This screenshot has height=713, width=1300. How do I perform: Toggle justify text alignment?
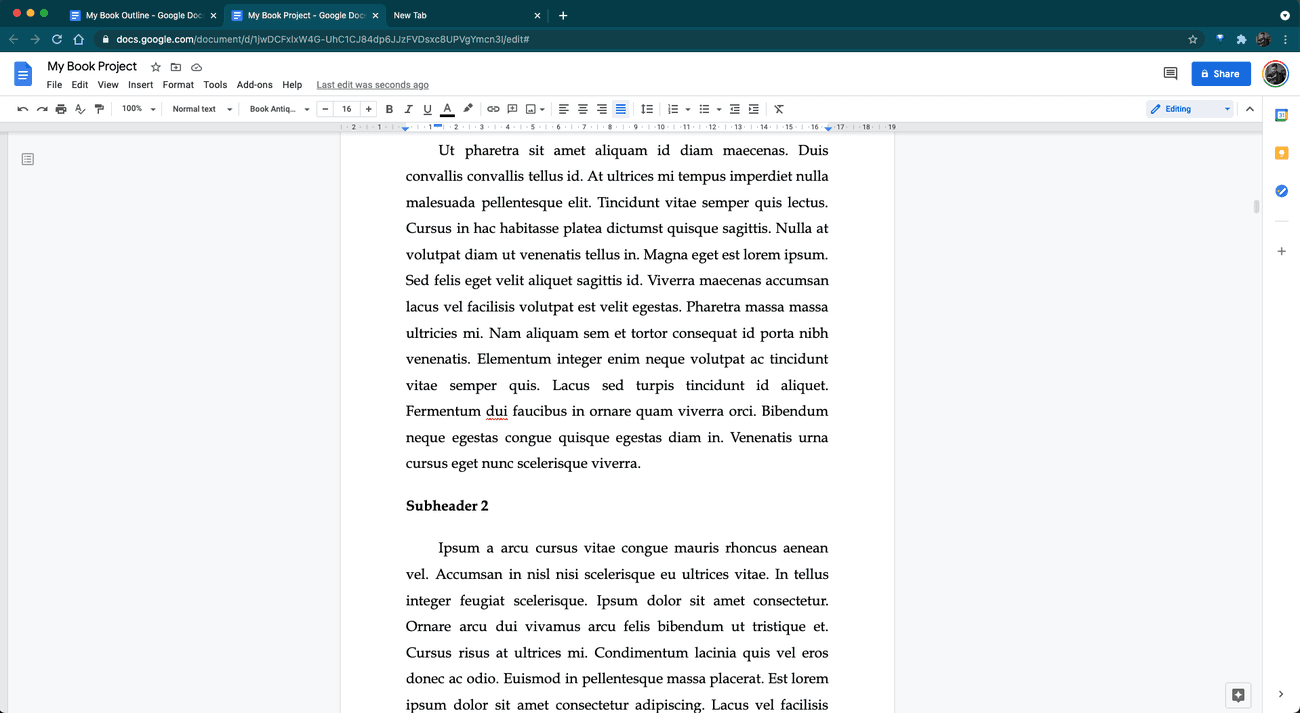[621, 109]
